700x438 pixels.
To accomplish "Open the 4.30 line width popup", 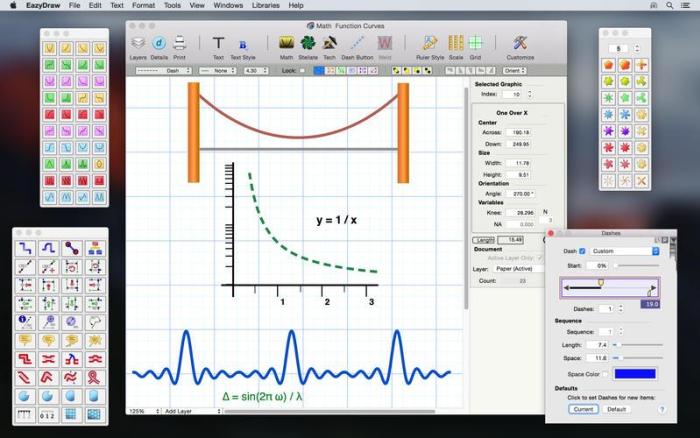I will [x=256, y=71].
